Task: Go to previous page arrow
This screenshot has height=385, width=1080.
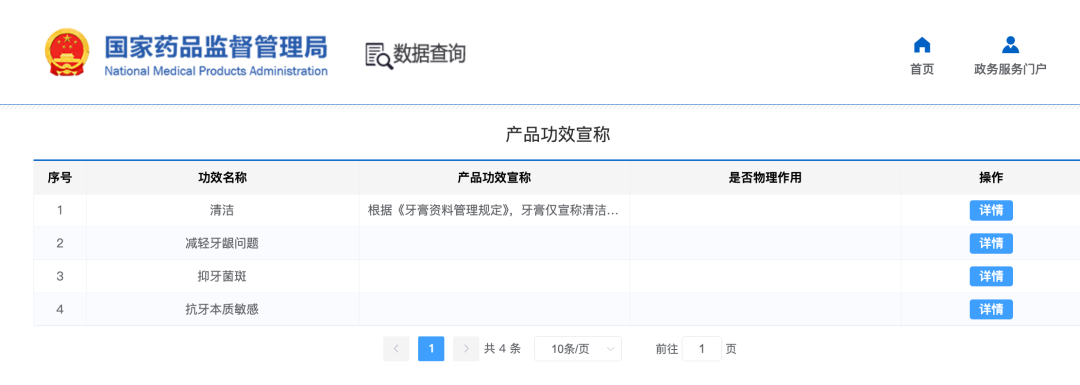Action: coord(396,348)
